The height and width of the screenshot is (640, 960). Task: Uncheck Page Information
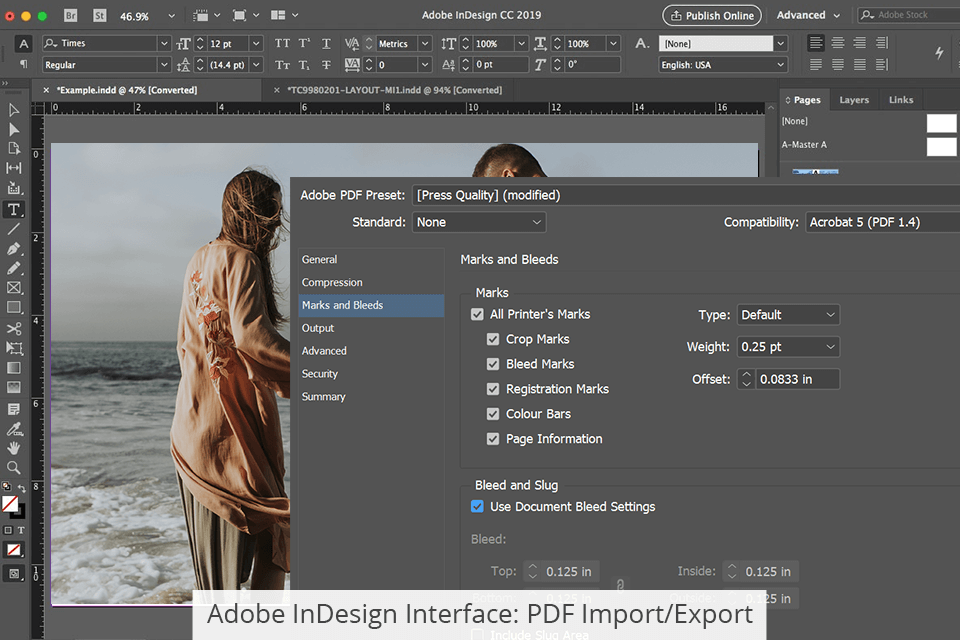493,439
